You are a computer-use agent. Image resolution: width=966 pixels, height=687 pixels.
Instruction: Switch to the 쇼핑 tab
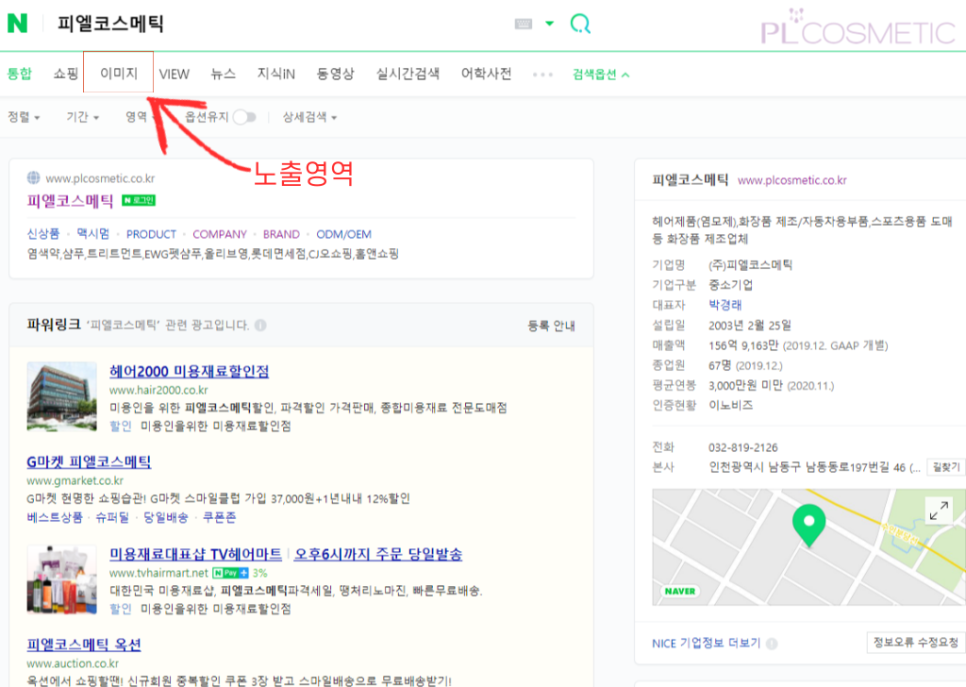coord(65,73)
